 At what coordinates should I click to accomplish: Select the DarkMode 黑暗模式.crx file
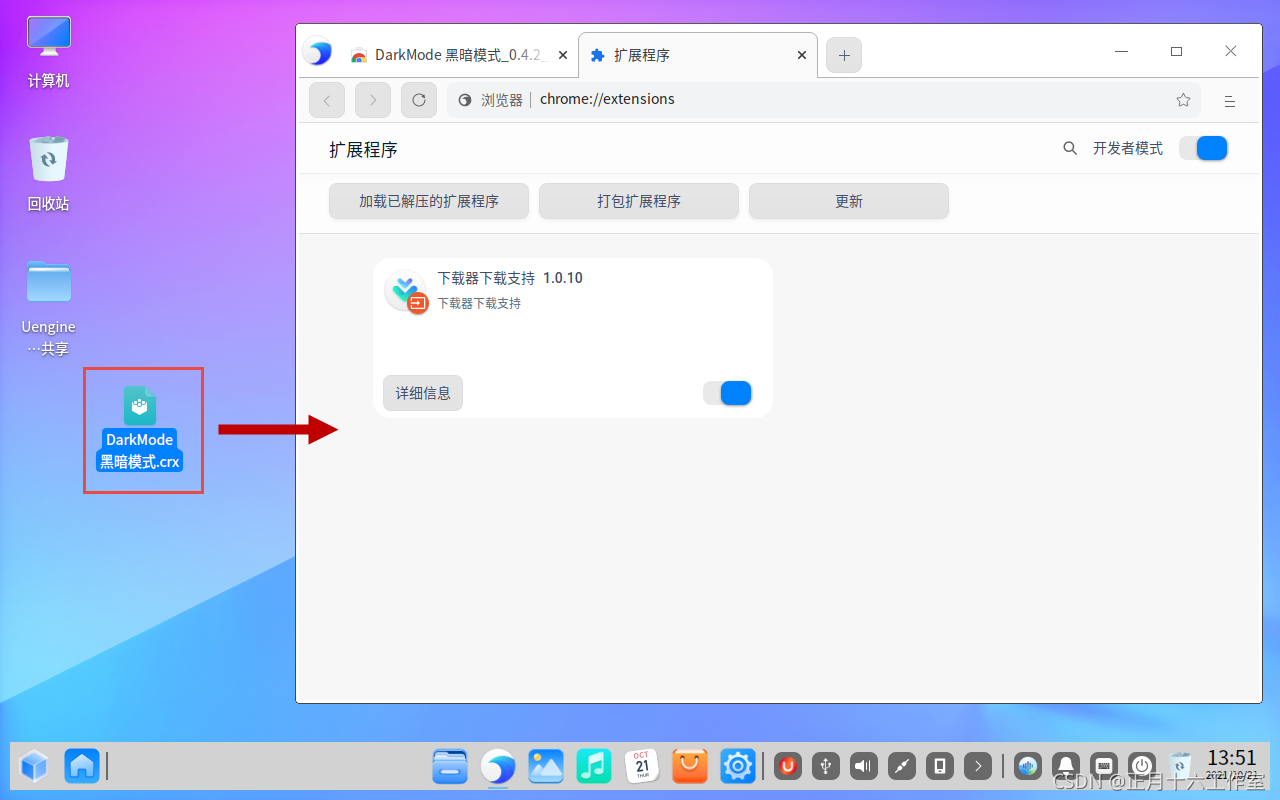tap(140, 429)
